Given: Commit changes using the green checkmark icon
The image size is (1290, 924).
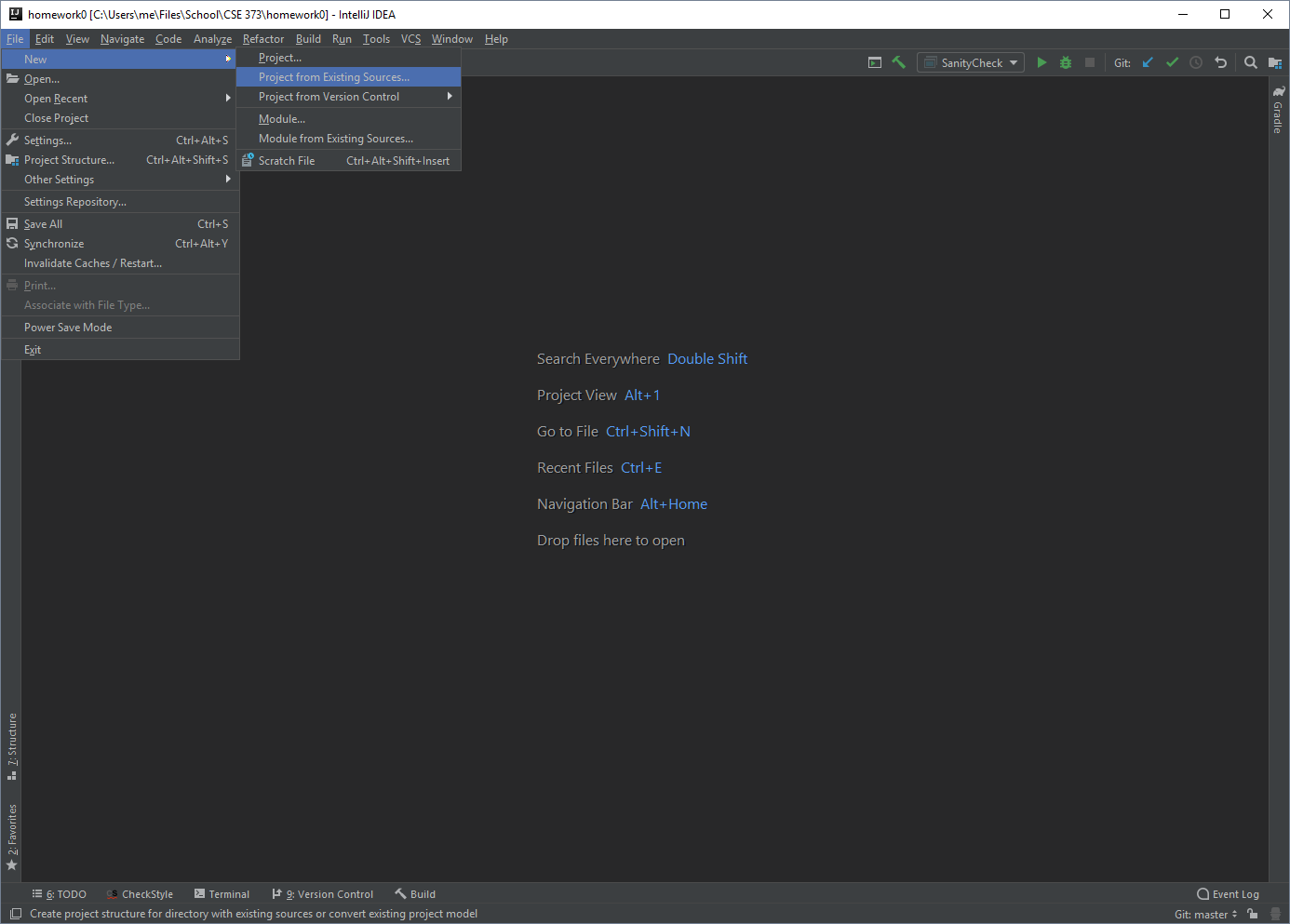Looking at the screenshot, I should (x=1172, y=62).
